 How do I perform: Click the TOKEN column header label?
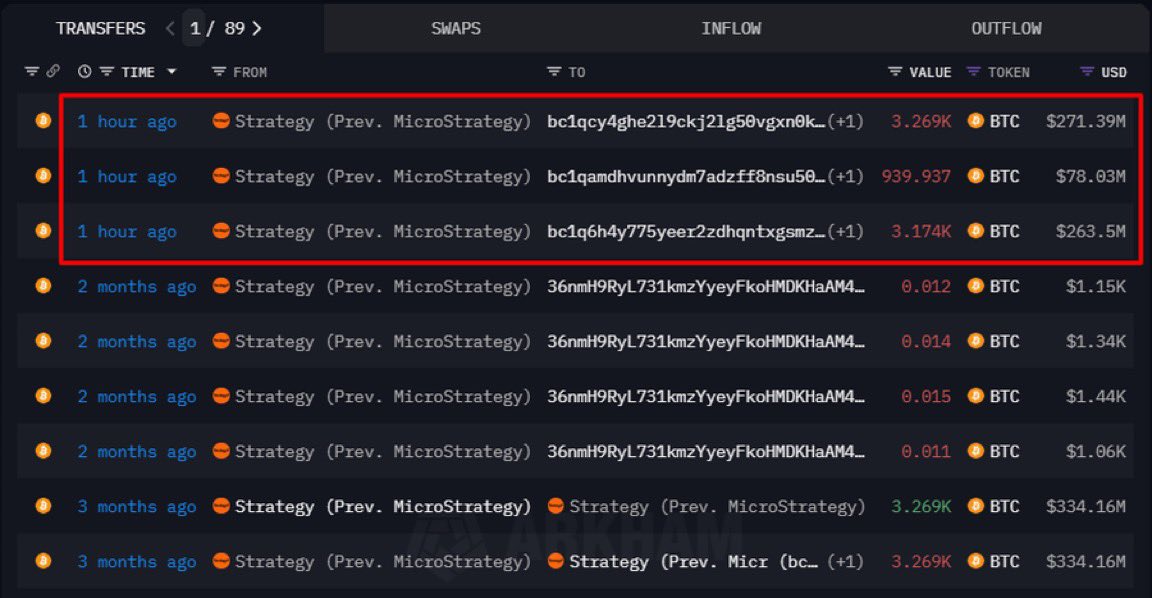tap(1008, 72)
